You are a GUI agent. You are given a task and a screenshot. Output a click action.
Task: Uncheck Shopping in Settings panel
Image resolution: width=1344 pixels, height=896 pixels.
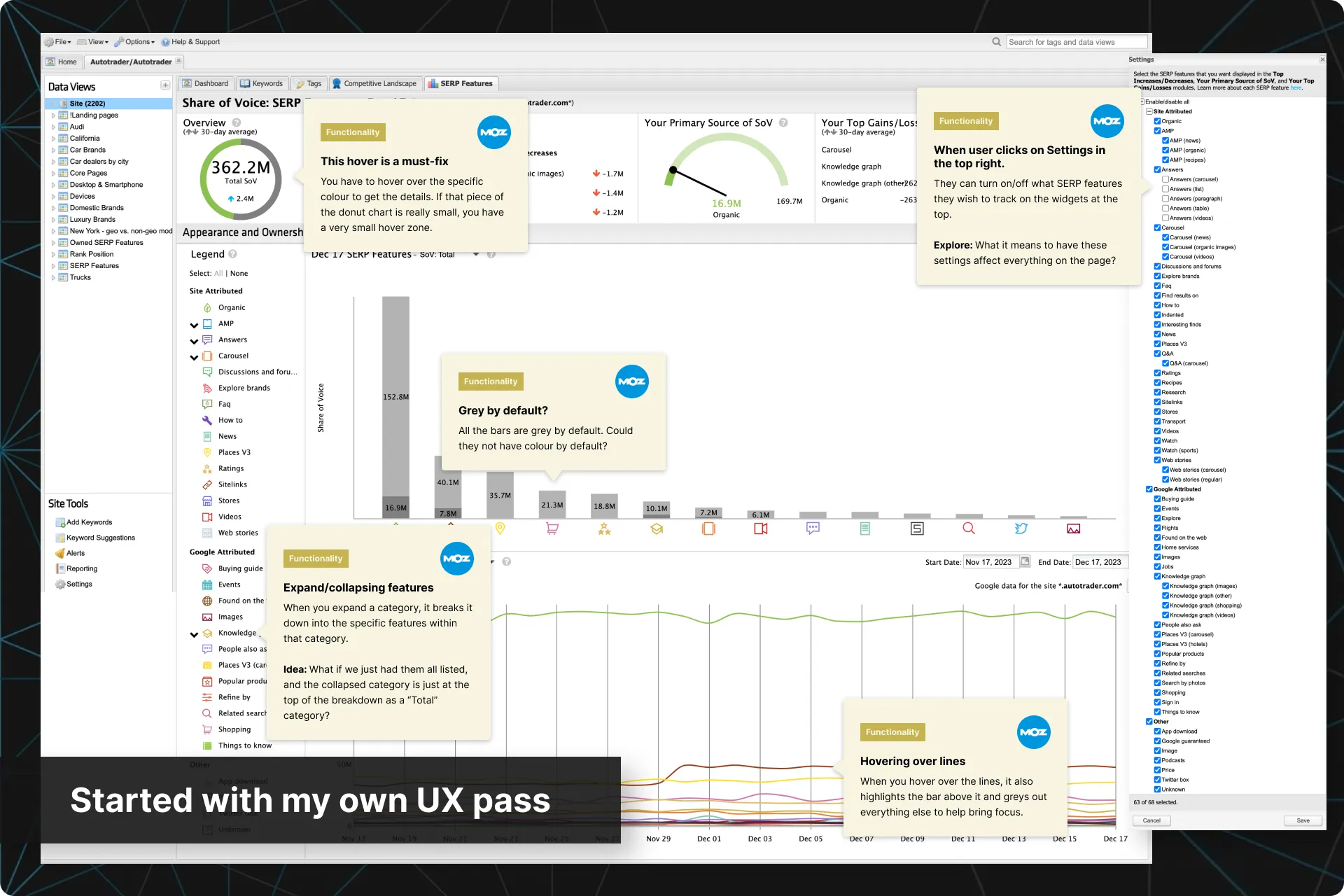tap(1157, 692)
